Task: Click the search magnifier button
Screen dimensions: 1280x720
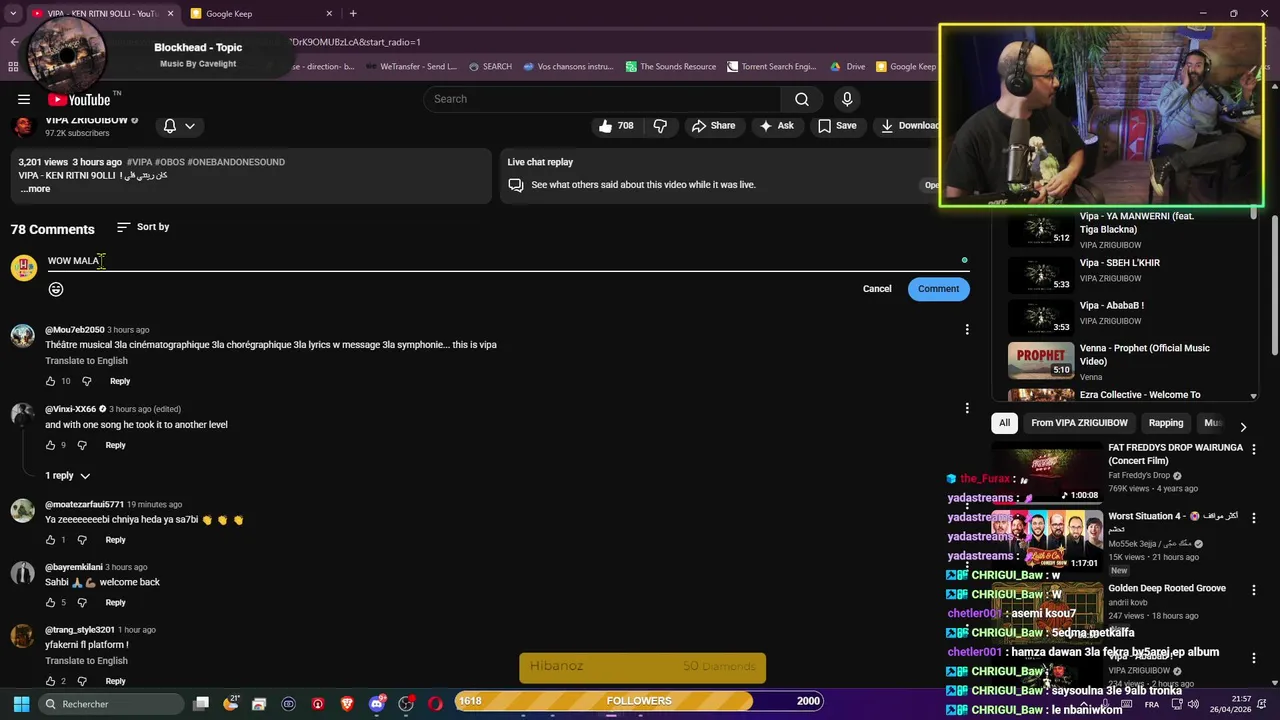Action: pyautogui.click(x=802, y=99)
